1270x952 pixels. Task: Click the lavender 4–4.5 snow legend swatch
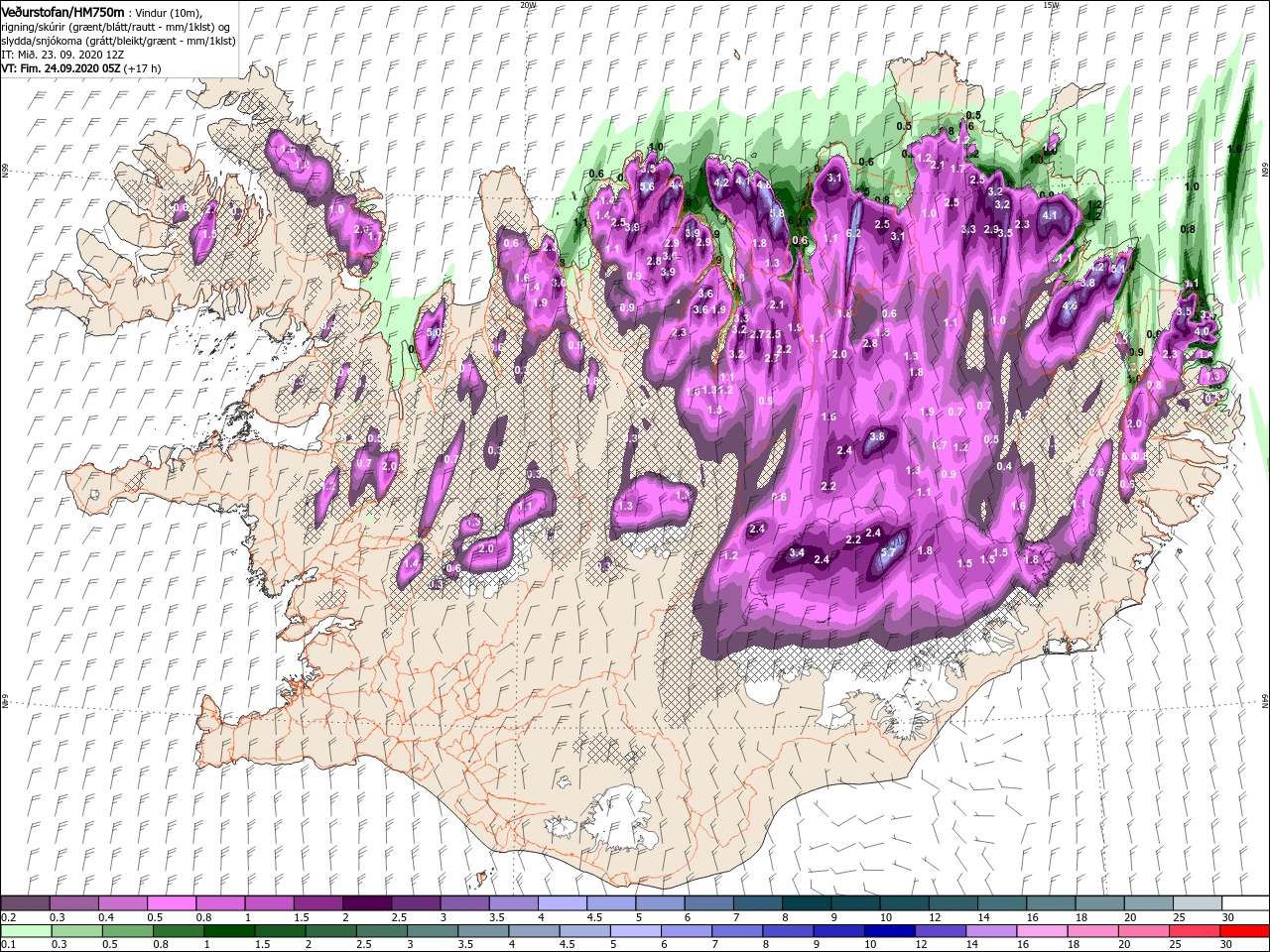pyautogui.click(x=562, y=903)
